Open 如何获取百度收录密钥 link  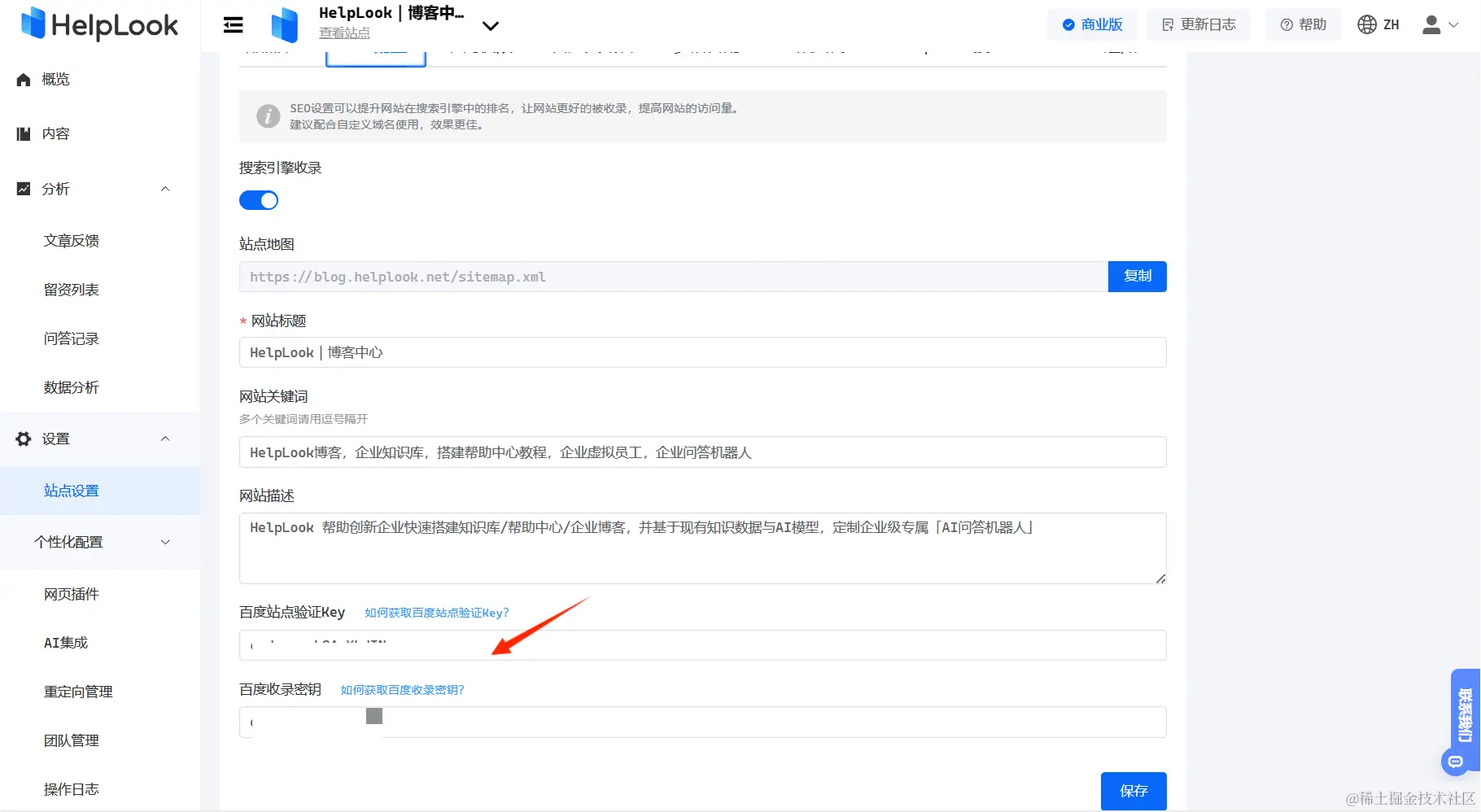click(x=402, y=690)
